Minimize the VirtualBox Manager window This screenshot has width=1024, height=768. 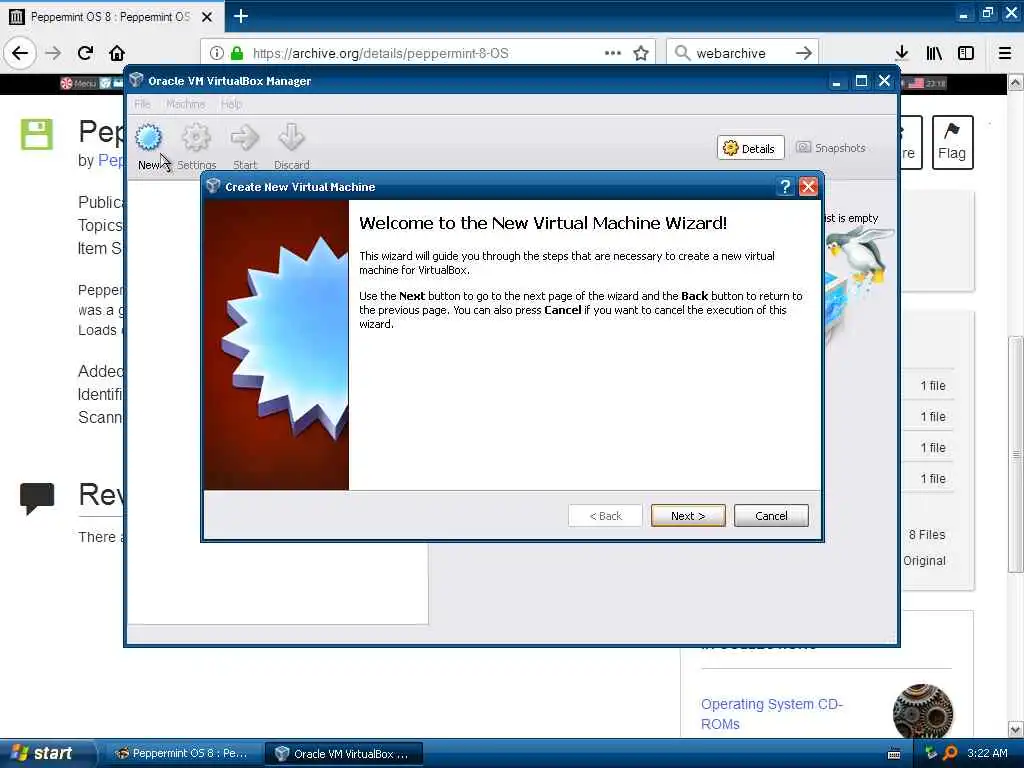836,82
